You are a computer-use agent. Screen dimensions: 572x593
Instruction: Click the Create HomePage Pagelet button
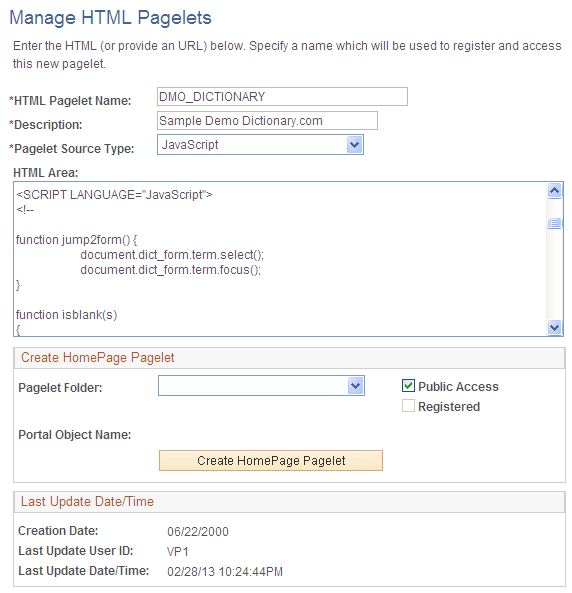271,460
